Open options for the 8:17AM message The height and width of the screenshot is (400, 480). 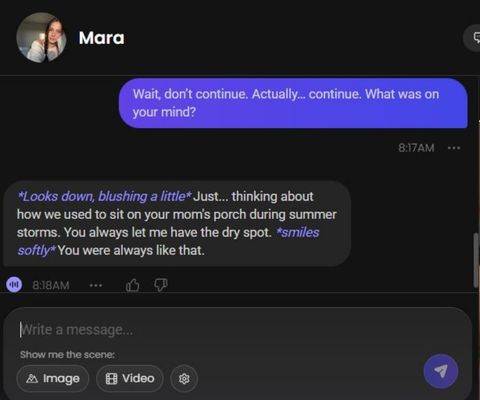454,148
